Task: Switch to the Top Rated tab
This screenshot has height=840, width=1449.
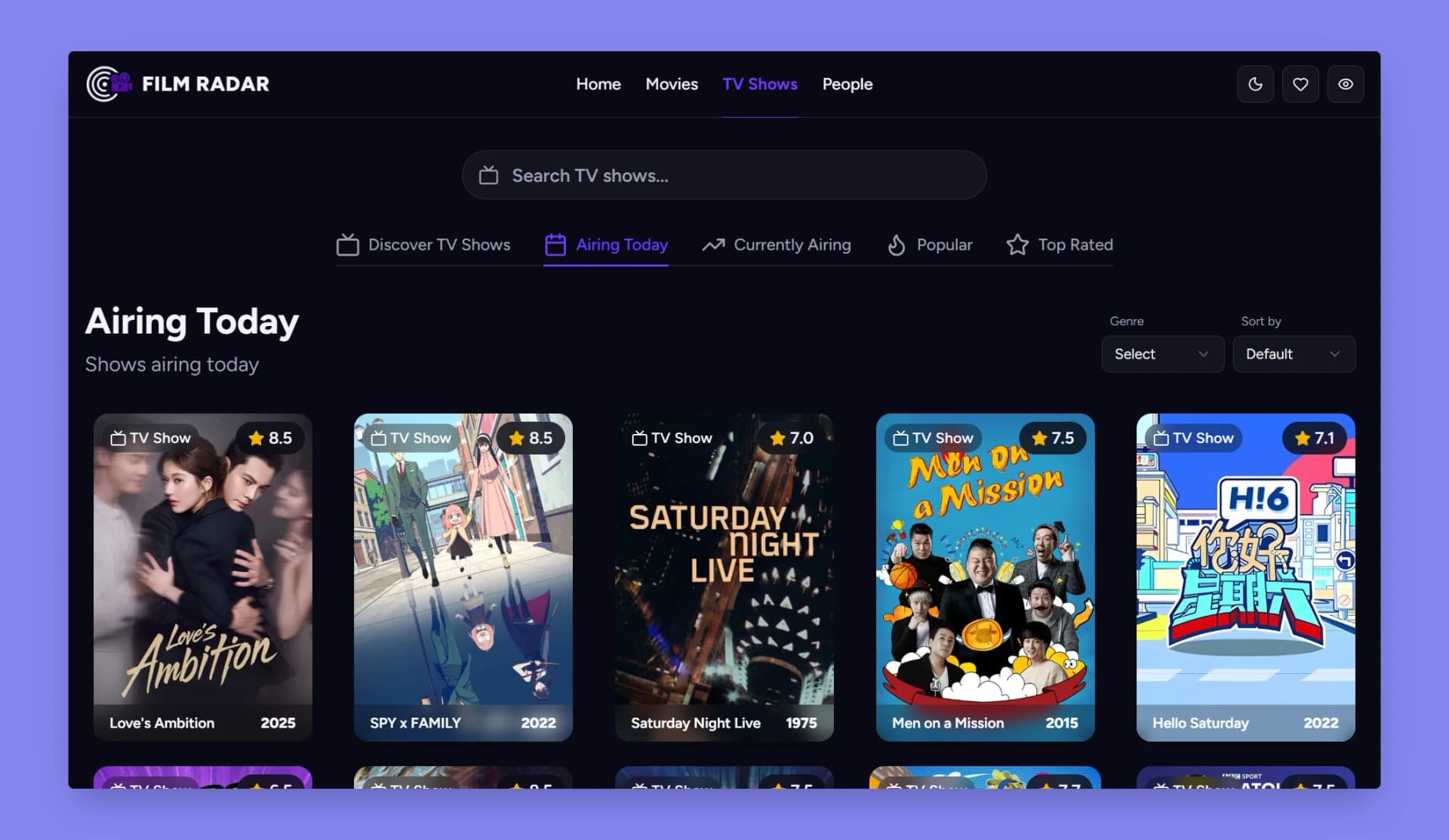Action: (1075, 245)
